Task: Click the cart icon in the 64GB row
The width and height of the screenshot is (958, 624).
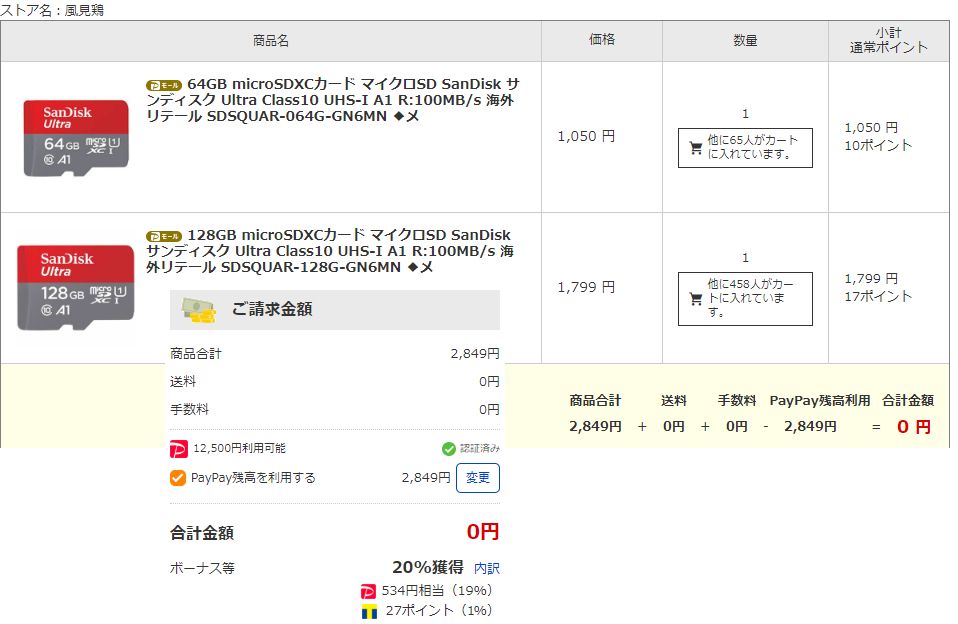Action: 696,148
